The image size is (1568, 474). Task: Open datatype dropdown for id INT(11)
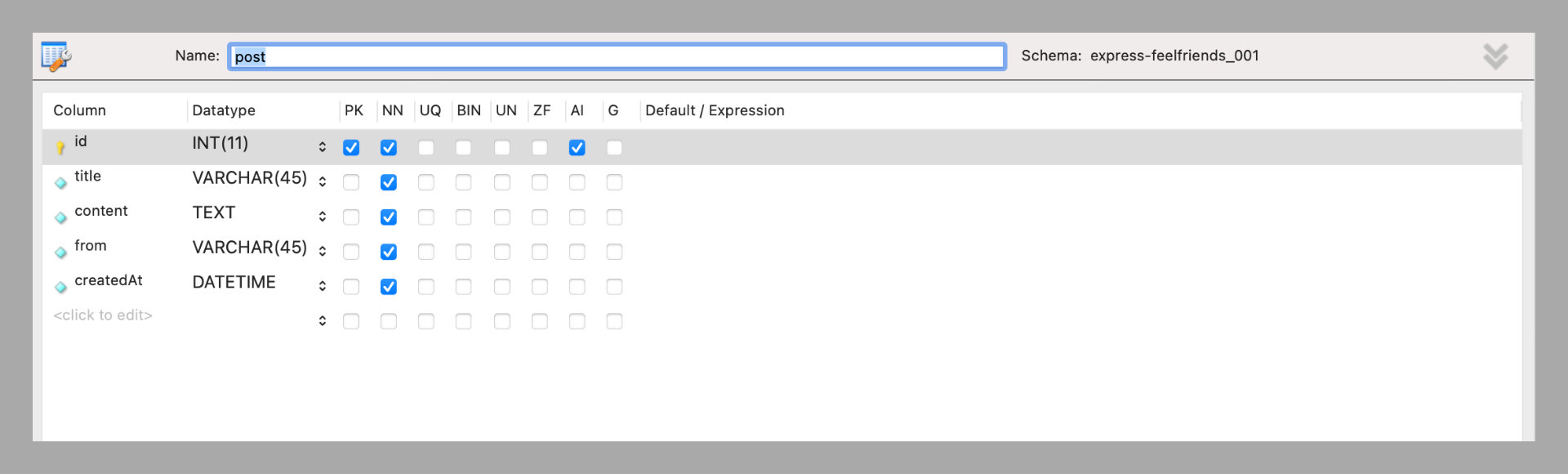pos(323,147)
